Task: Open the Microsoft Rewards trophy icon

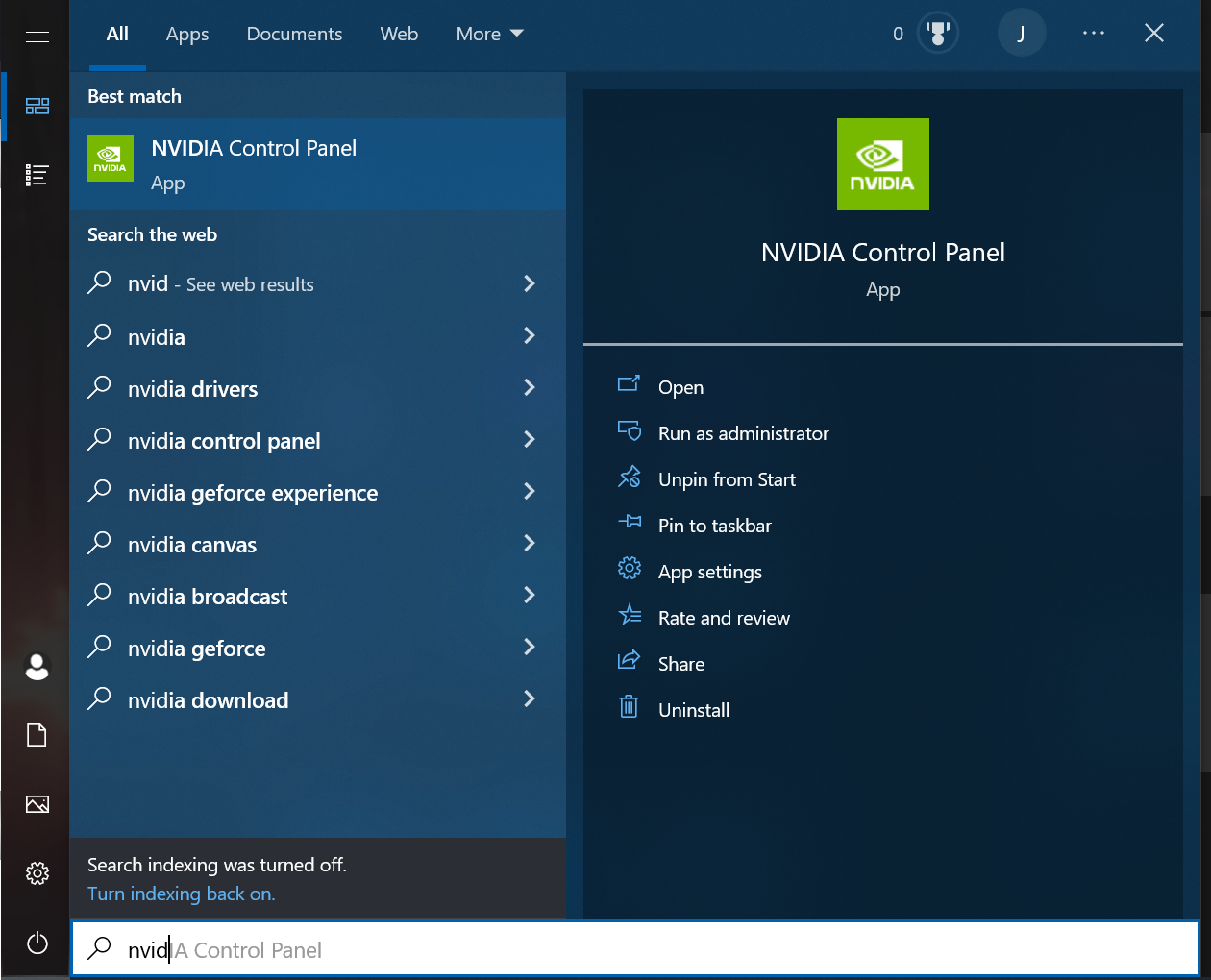Action: tap(937, 32)
